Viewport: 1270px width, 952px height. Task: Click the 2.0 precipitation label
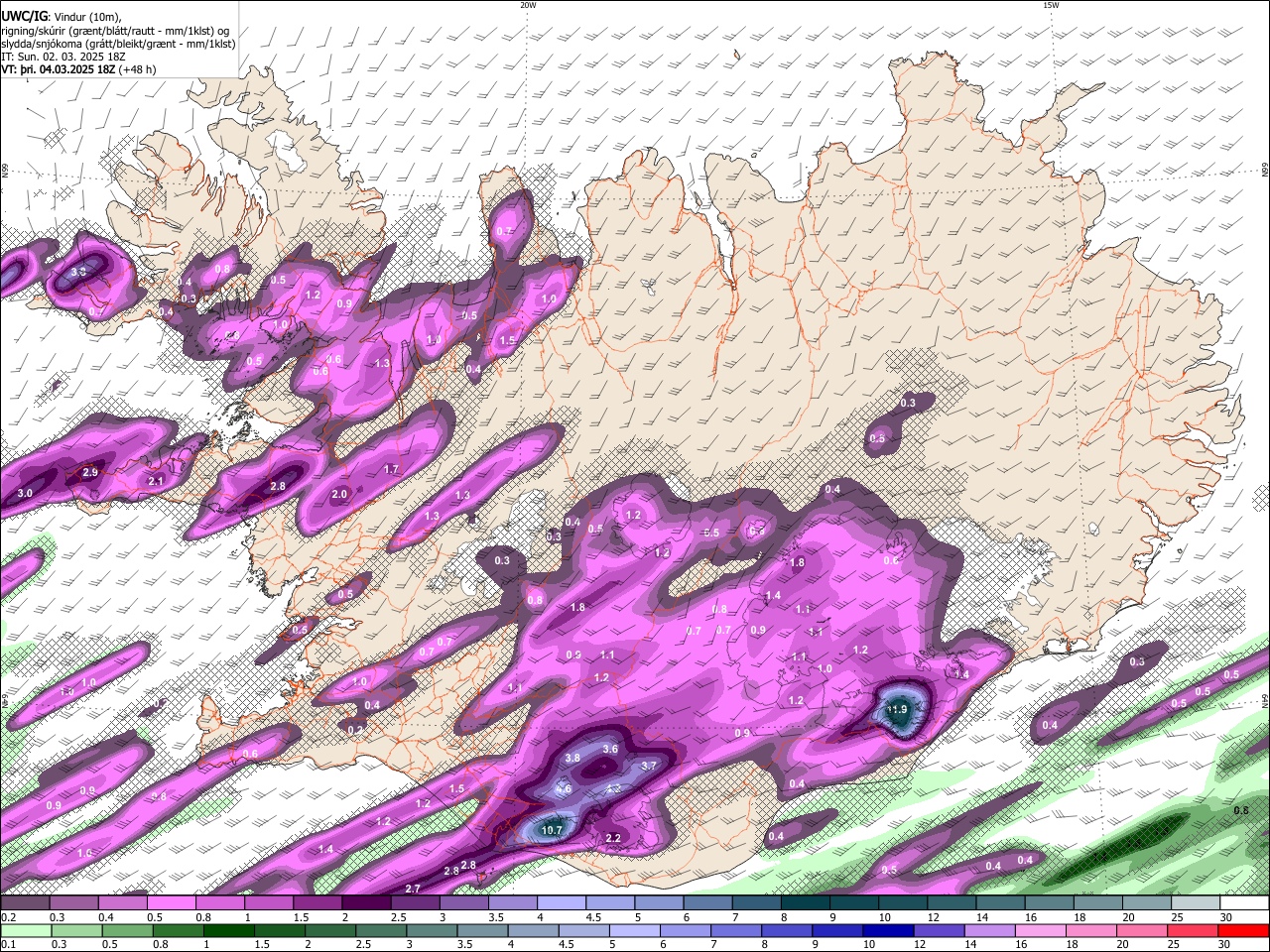[339, 494]
